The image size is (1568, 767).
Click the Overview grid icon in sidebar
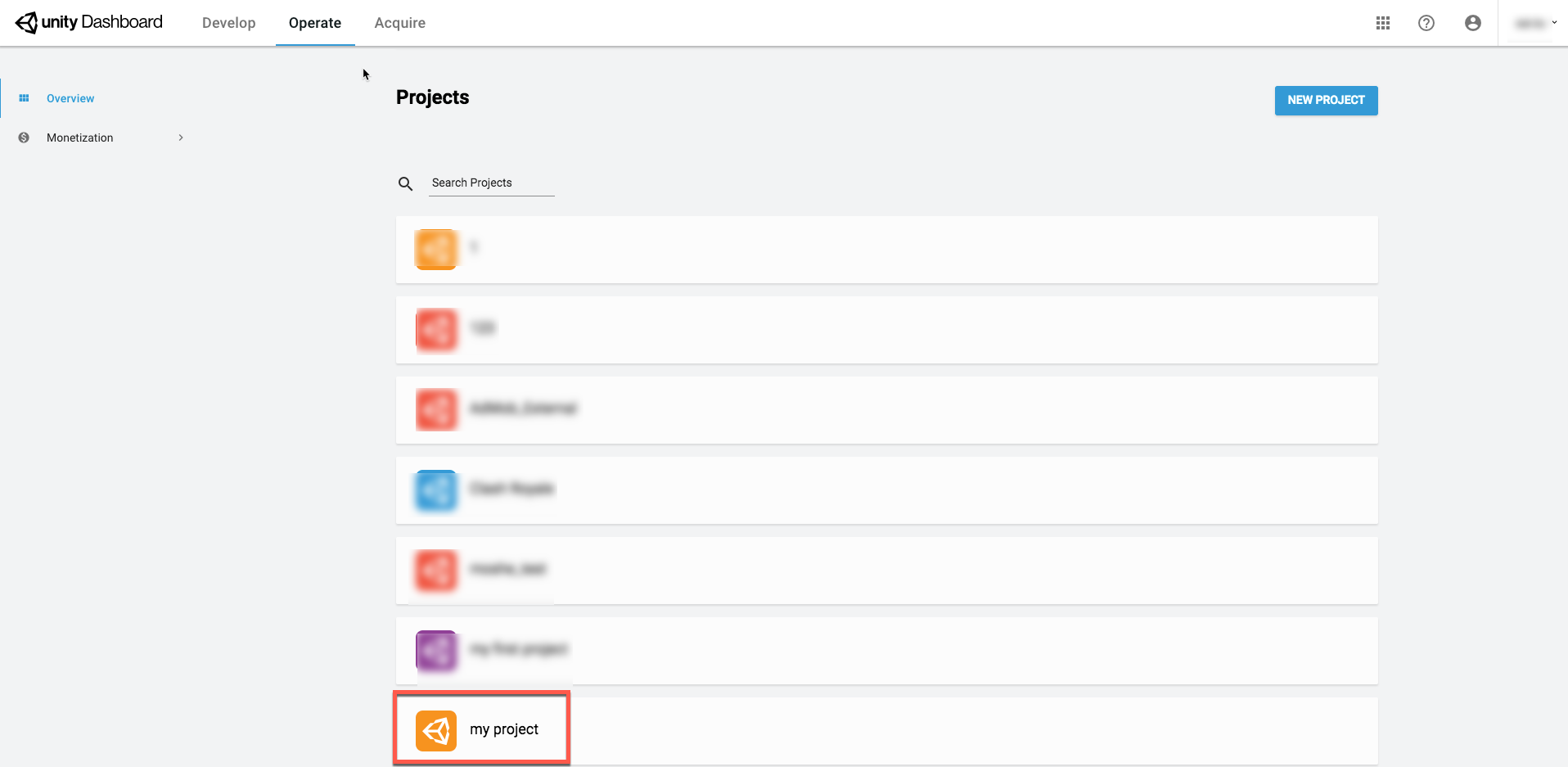point(24,98)
